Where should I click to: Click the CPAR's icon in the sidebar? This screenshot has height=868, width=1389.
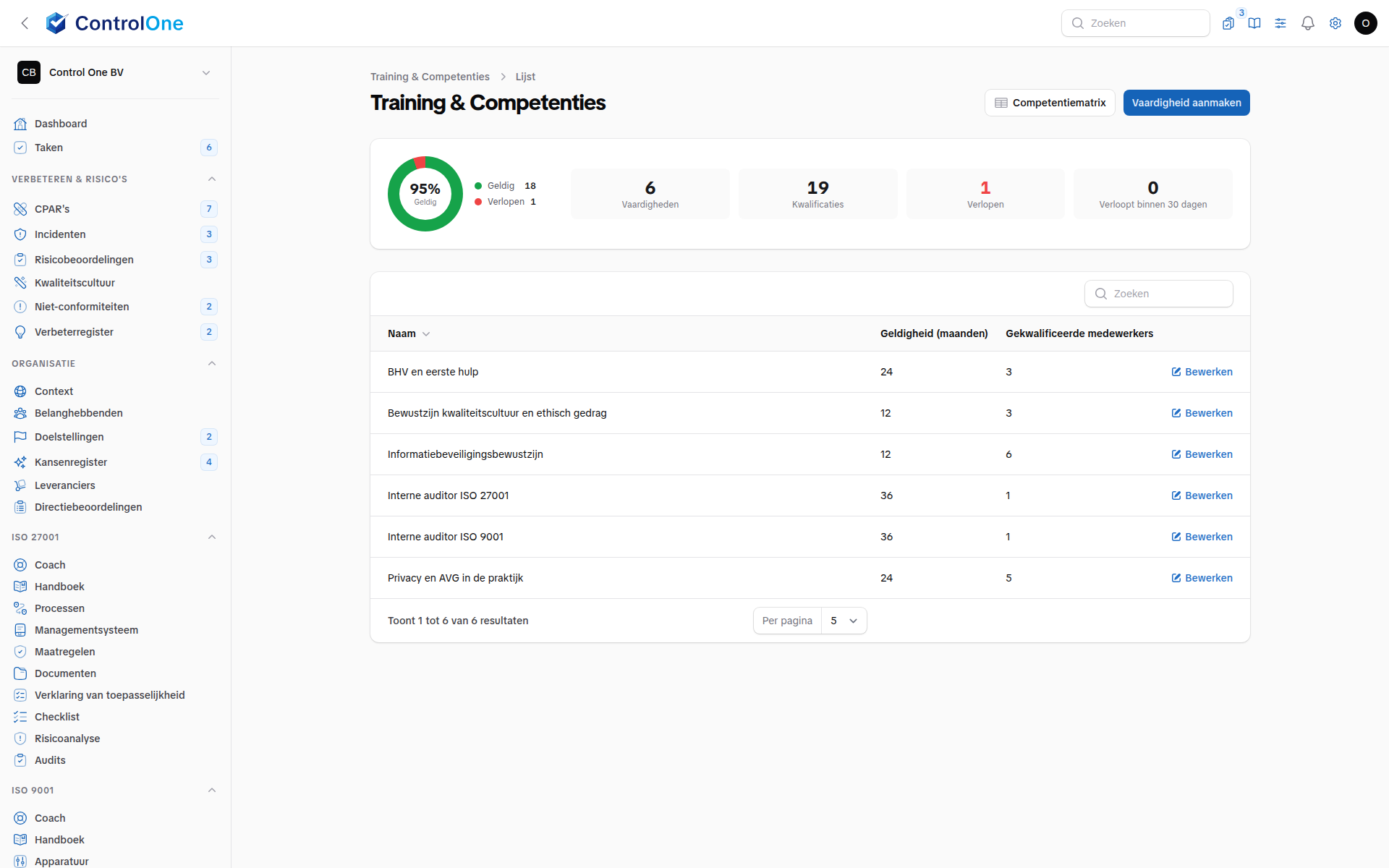tap(20, 209)
